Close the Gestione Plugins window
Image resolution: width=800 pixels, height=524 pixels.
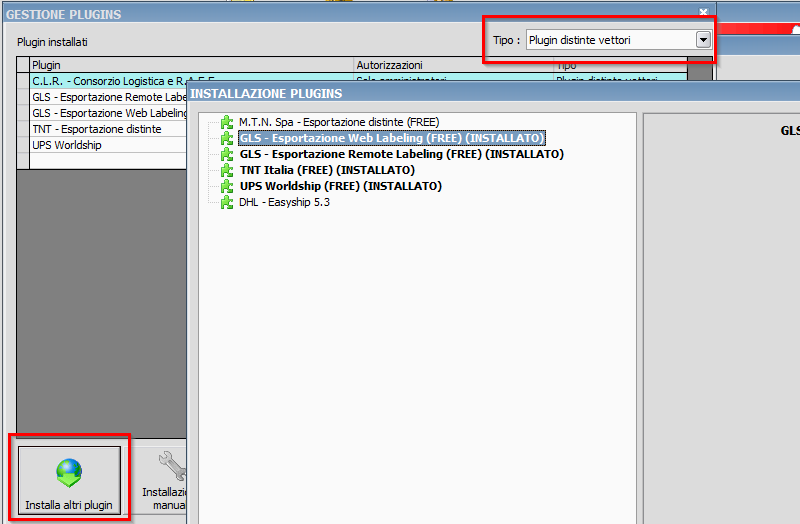704,12
